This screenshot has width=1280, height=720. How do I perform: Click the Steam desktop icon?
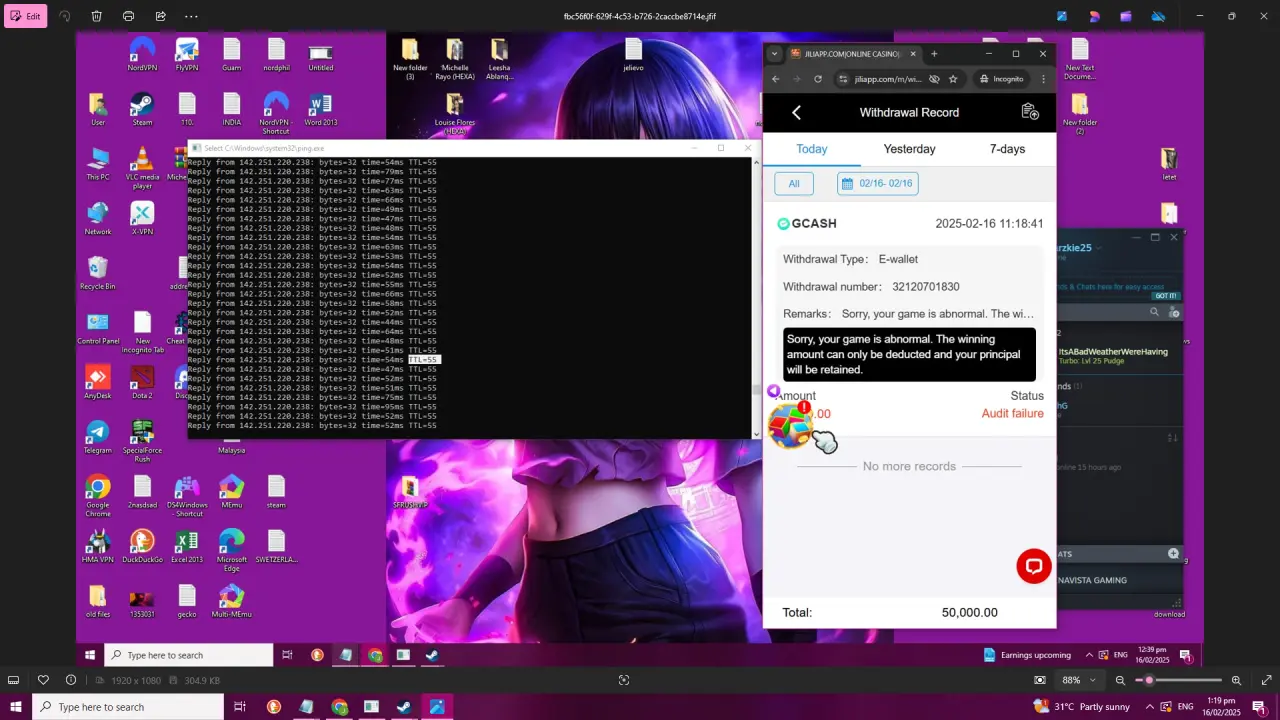click(142, 109)
